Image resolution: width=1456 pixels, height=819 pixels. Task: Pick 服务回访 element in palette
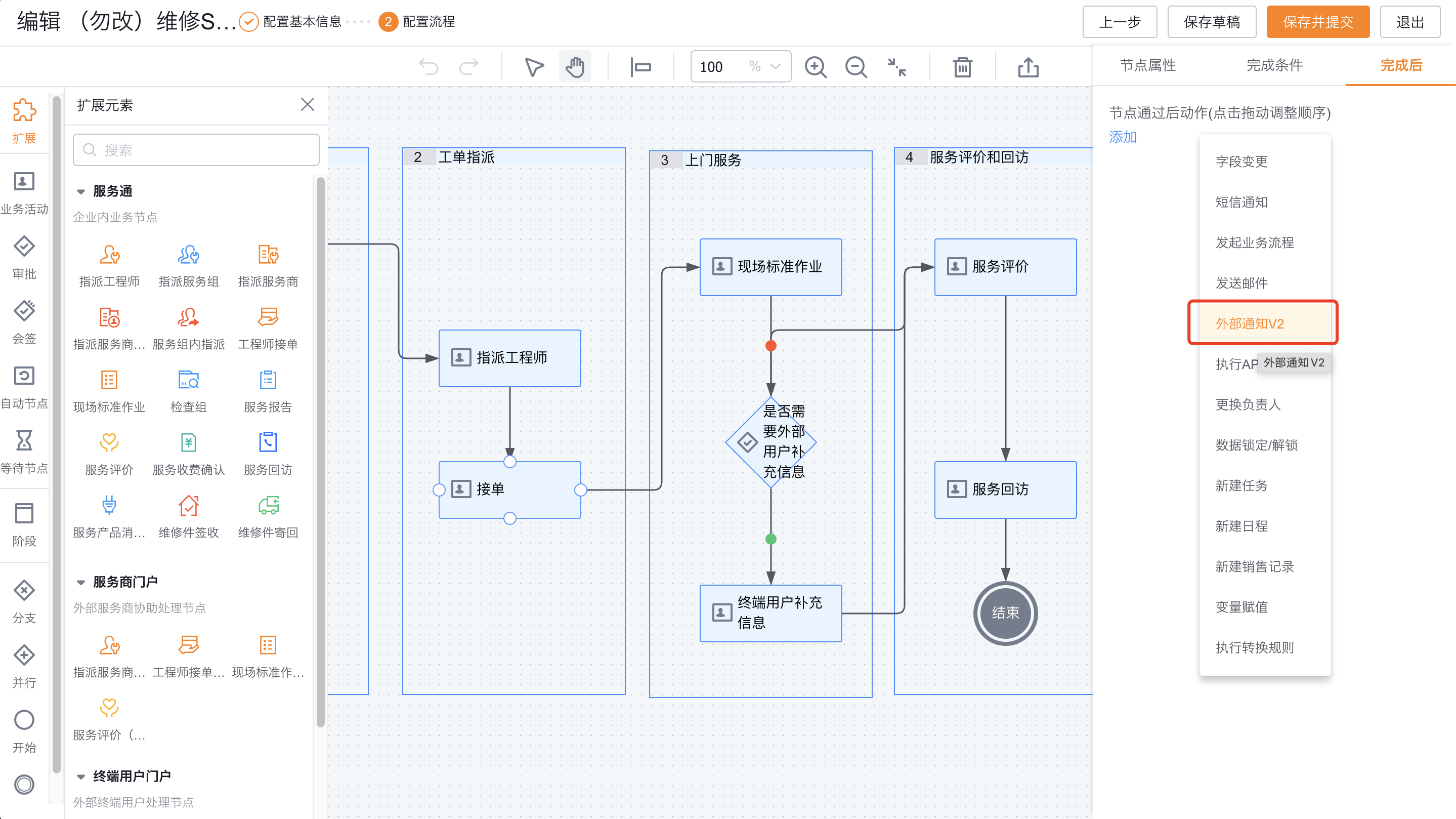coord(268,454)
